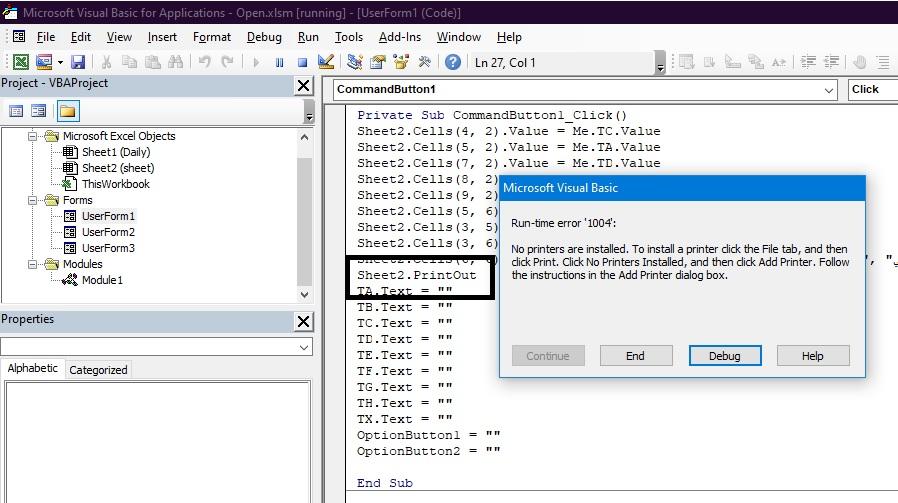The width and height of the screenshot is (898, 503).
Task: Click the Break pause icon
Action: coord(279,62)
